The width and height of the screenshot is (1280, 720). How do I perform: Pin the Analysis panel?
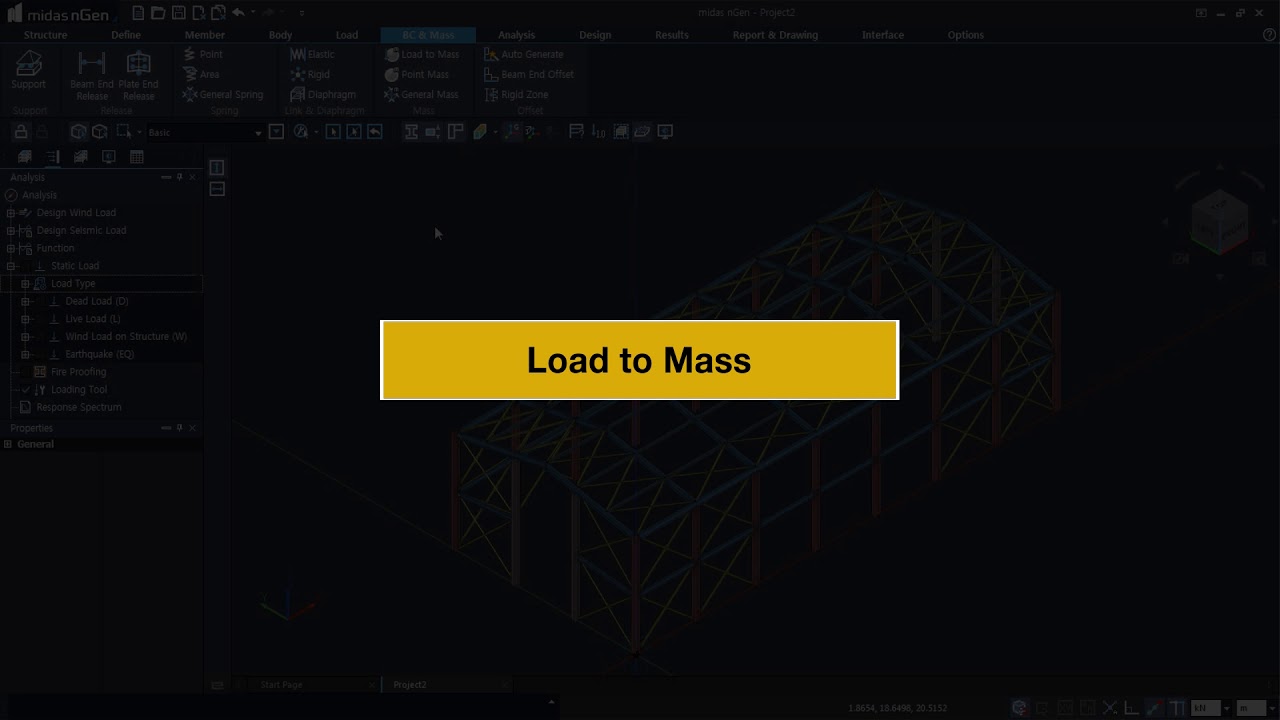point(179,177)
